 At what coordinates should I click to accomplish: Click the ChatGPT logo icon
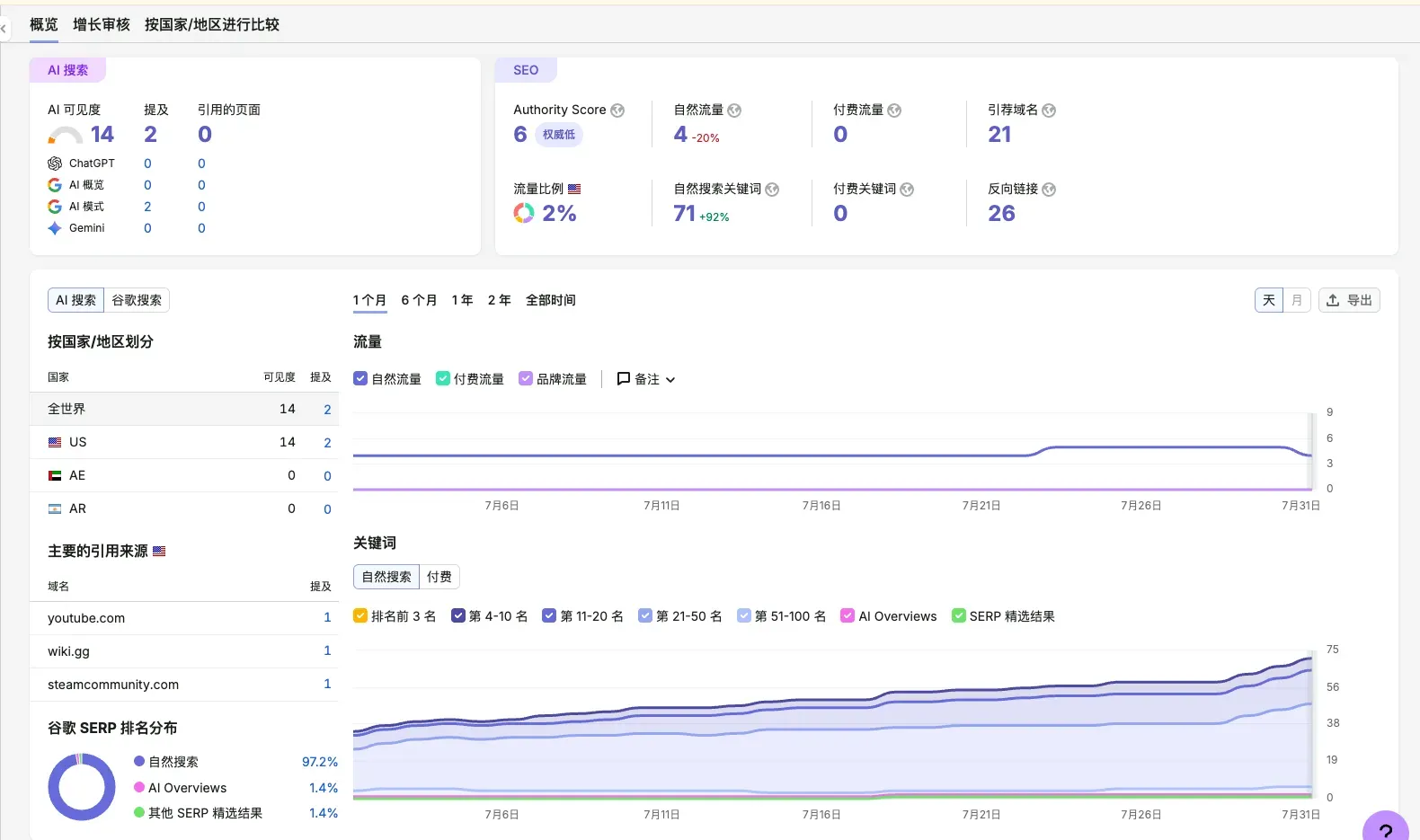(x=55, y=164)
